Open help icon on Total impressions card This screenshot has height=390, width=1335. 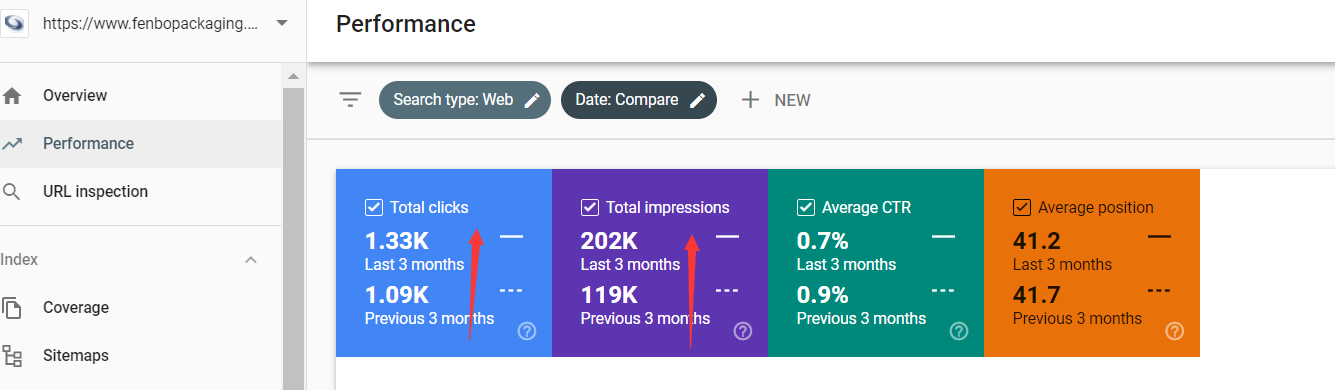click(x=743, y=331)
